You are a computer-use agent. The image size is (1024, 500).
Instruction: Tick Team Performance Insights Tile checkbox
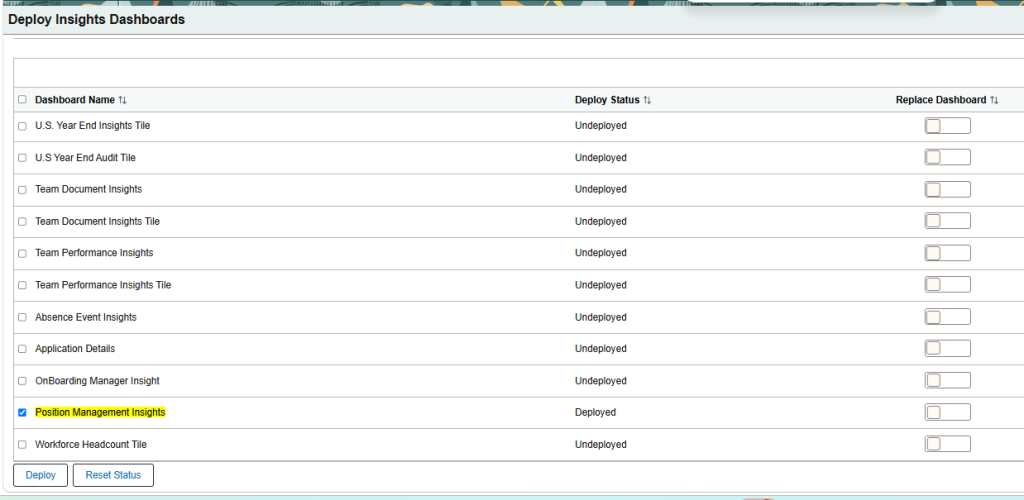(x=22, y=285)
